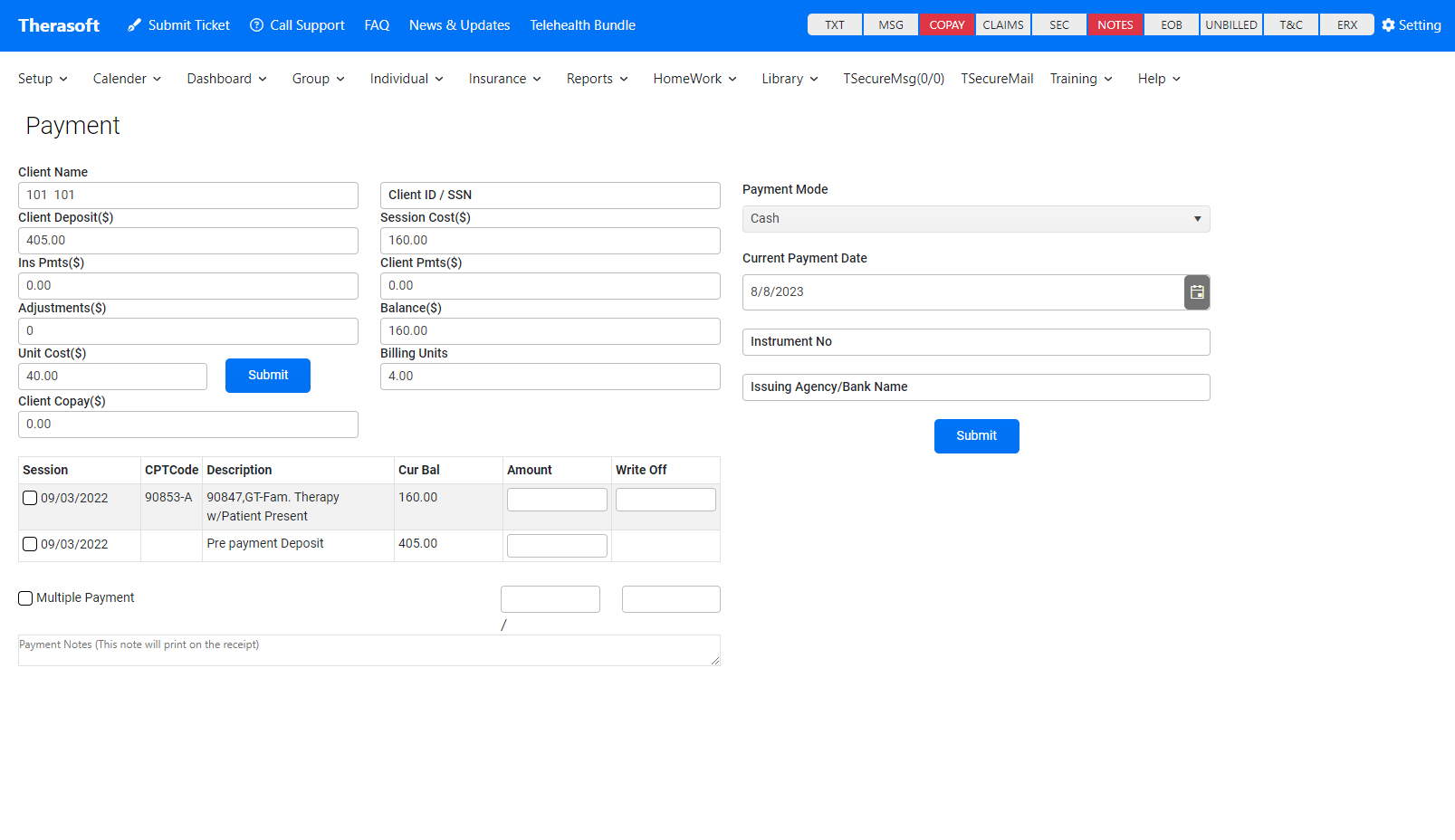Open the SEC button
This screenshot has width=1455, height=840.
(x=1059, y=25)
